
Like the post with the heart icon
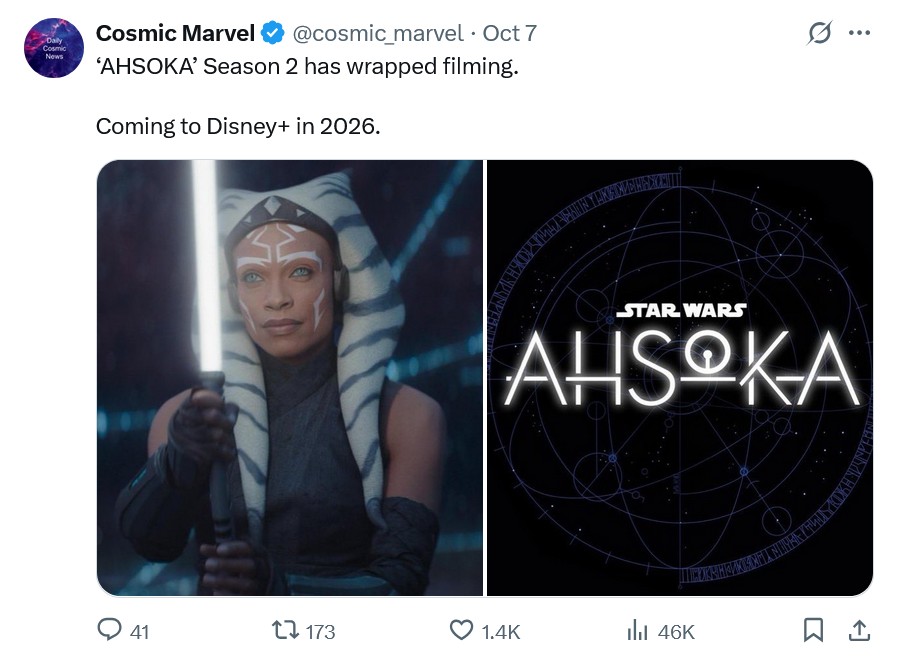click(x=461, y=630)
